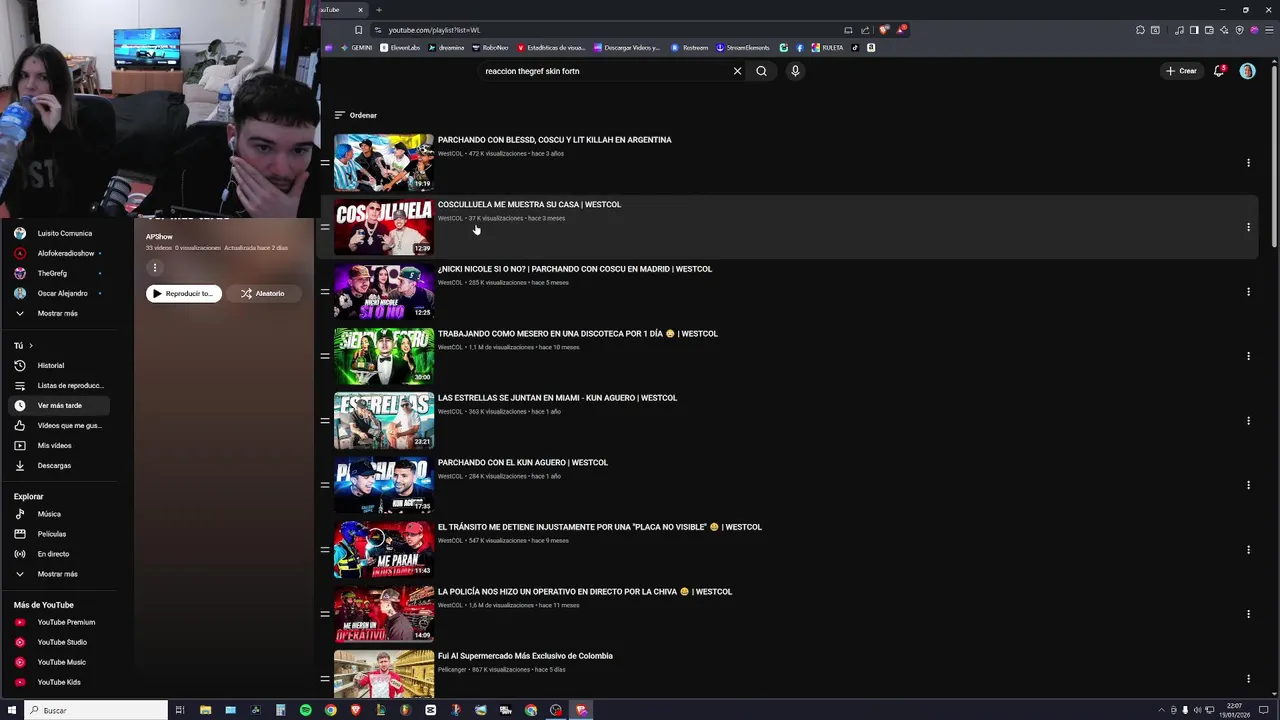This screenshot has height=720, width=1280.
Task: Open YouTube Kids link
Action: point(59,682)
